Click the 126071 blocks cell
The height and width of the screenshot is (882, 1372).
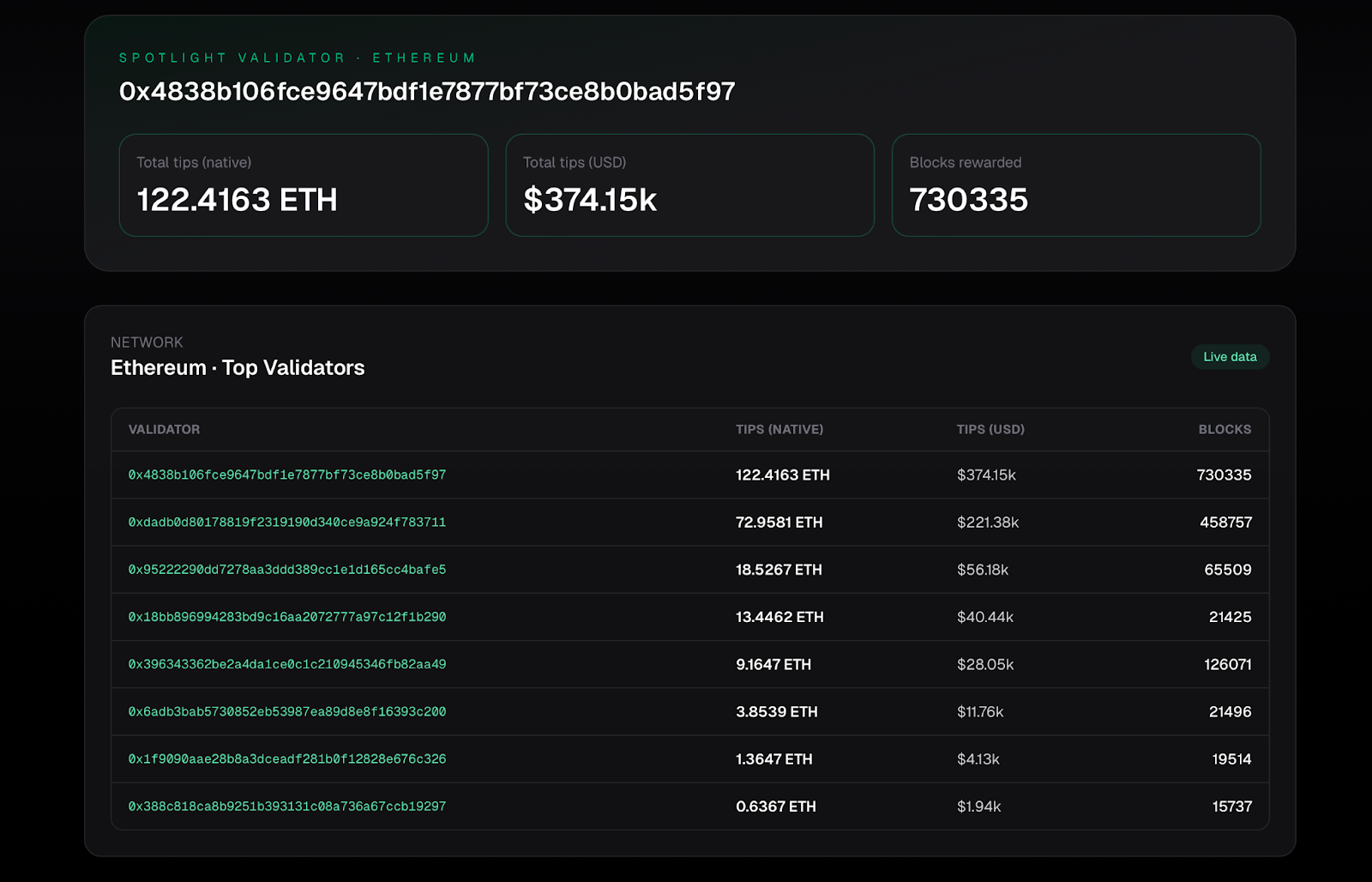point(1227,664)
